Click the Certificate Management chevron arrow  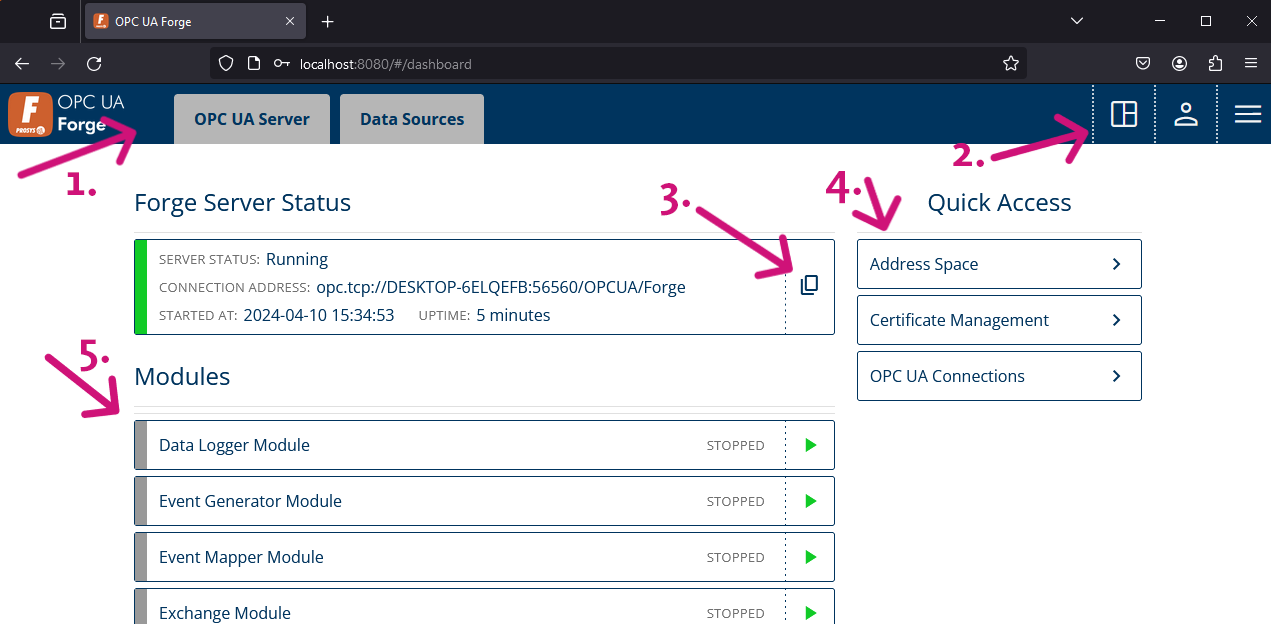tap(1117, 320)
